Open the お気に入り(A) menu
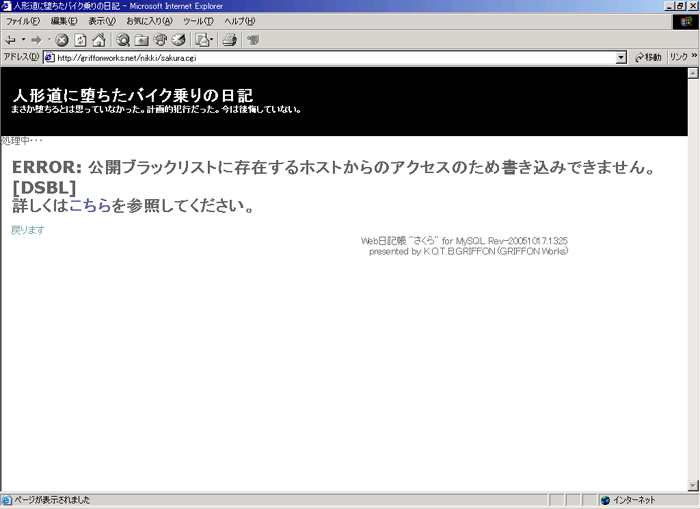This screenshot has height=509, width=700. 149,21
